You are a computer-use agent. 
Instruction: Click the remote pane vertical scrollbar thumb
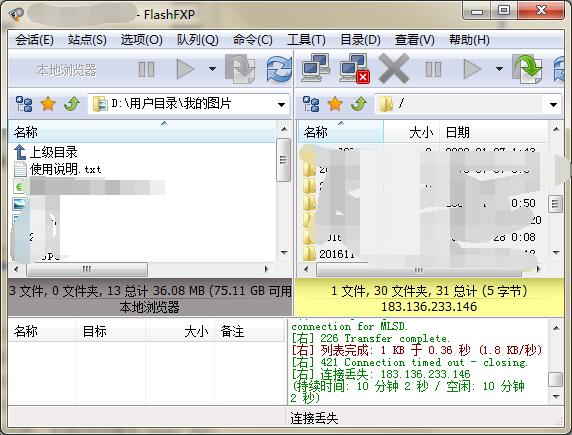click(x=556, y=204)
